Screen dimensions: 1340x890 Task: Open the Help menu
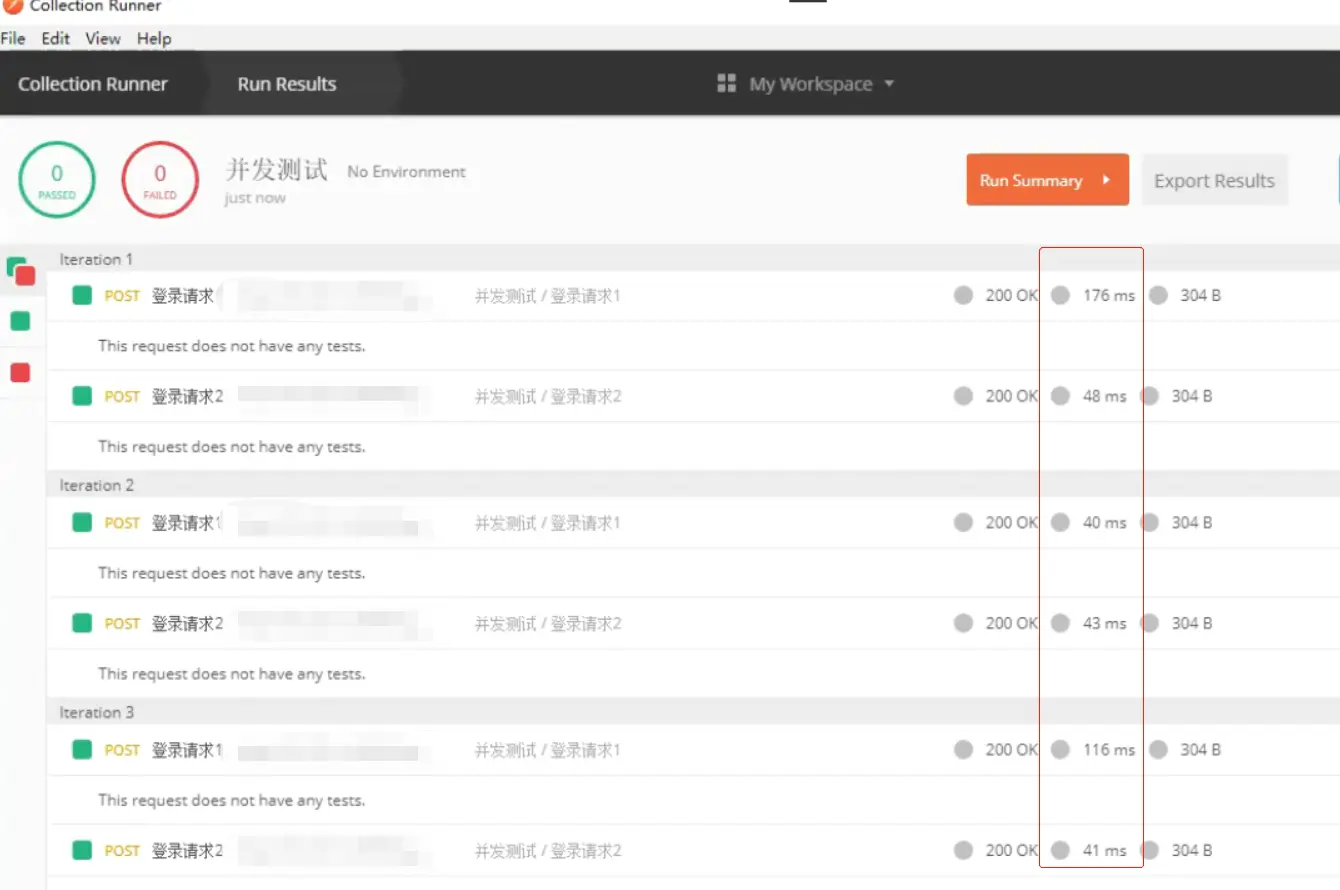[154, 39]
